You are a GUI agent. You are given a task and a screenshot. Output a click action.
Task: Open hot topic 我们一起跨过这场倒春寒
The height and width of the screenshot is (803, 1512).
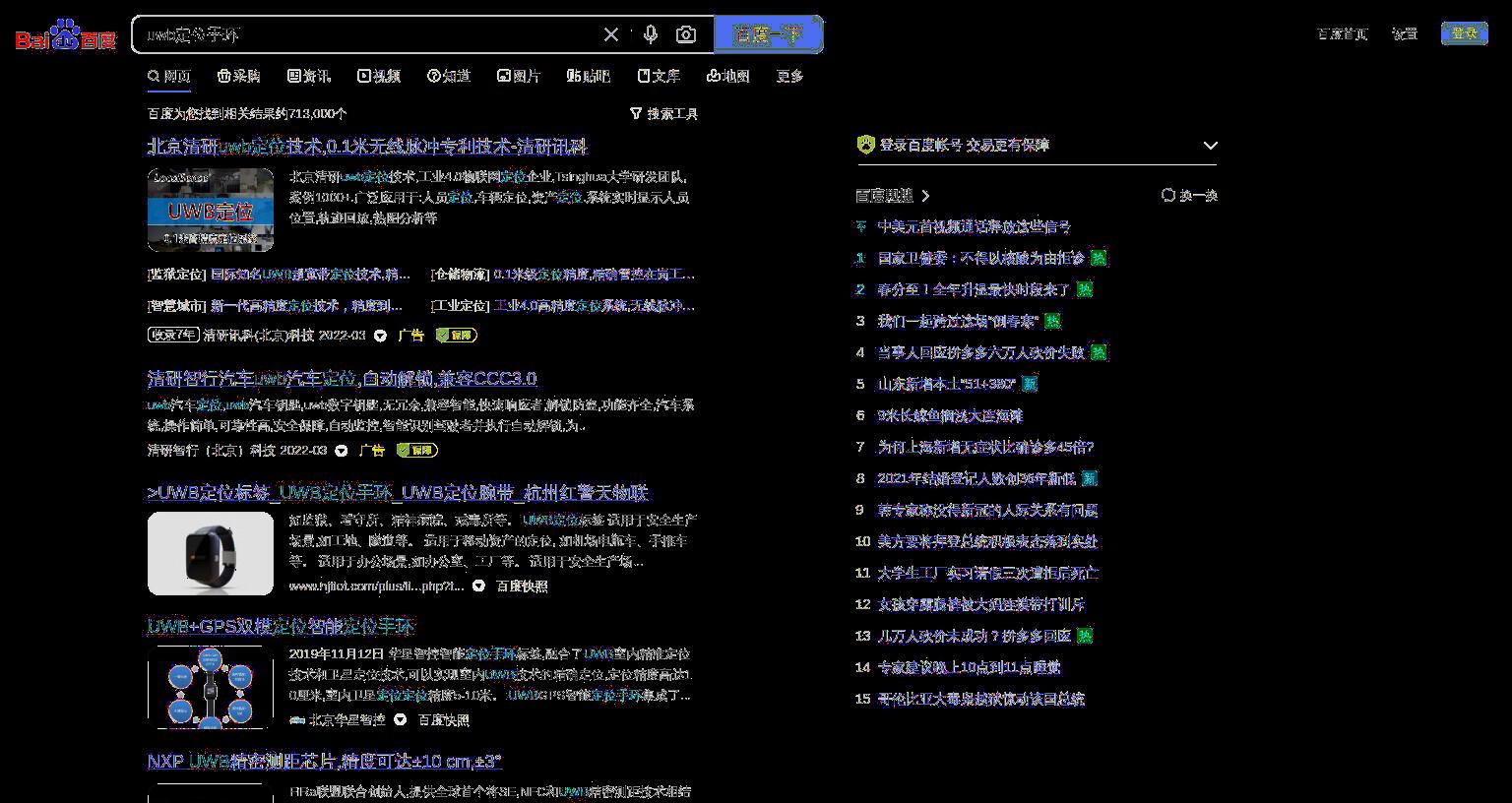tap(958, 321)
